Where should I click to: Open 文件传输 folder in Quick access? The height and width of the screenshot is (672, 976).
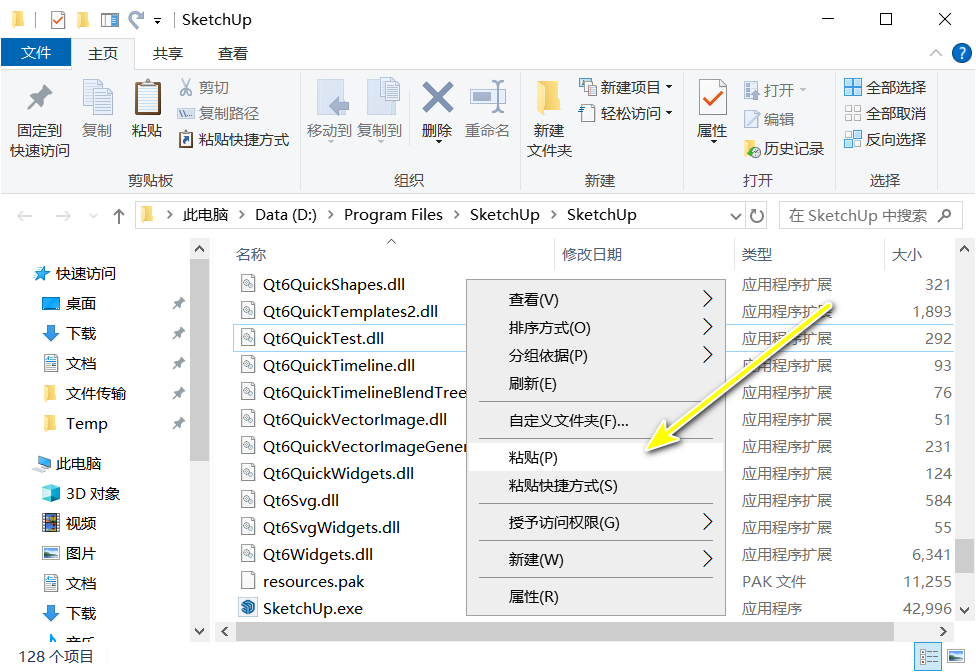pyautogui.click(x=96, y=393)
